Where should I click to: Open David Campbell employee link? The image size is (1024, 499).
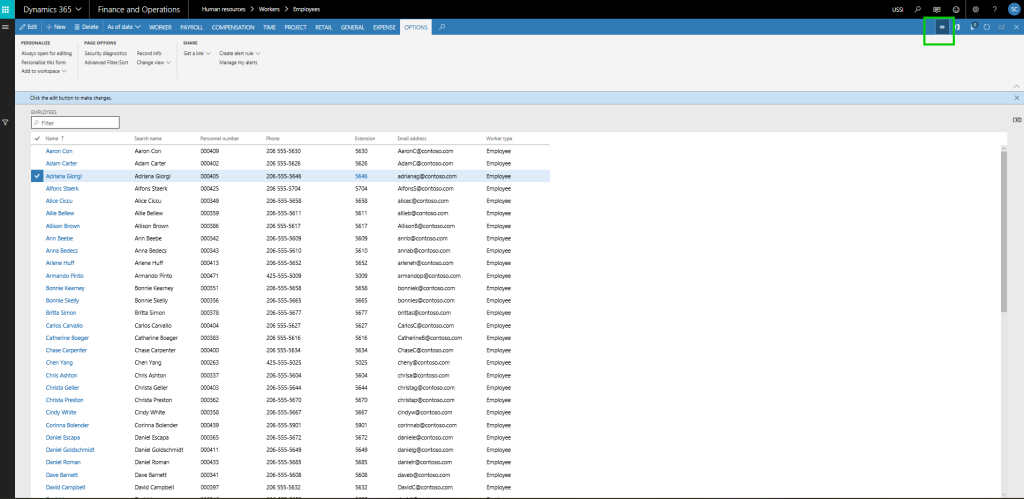pyautogui.click(x=65, y=487)
